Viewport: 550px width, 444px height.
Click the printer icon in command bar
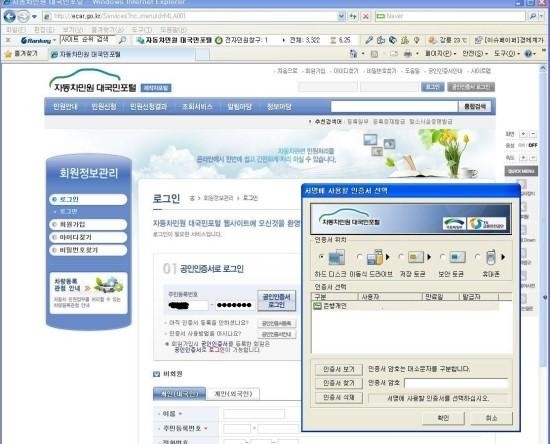408,54
